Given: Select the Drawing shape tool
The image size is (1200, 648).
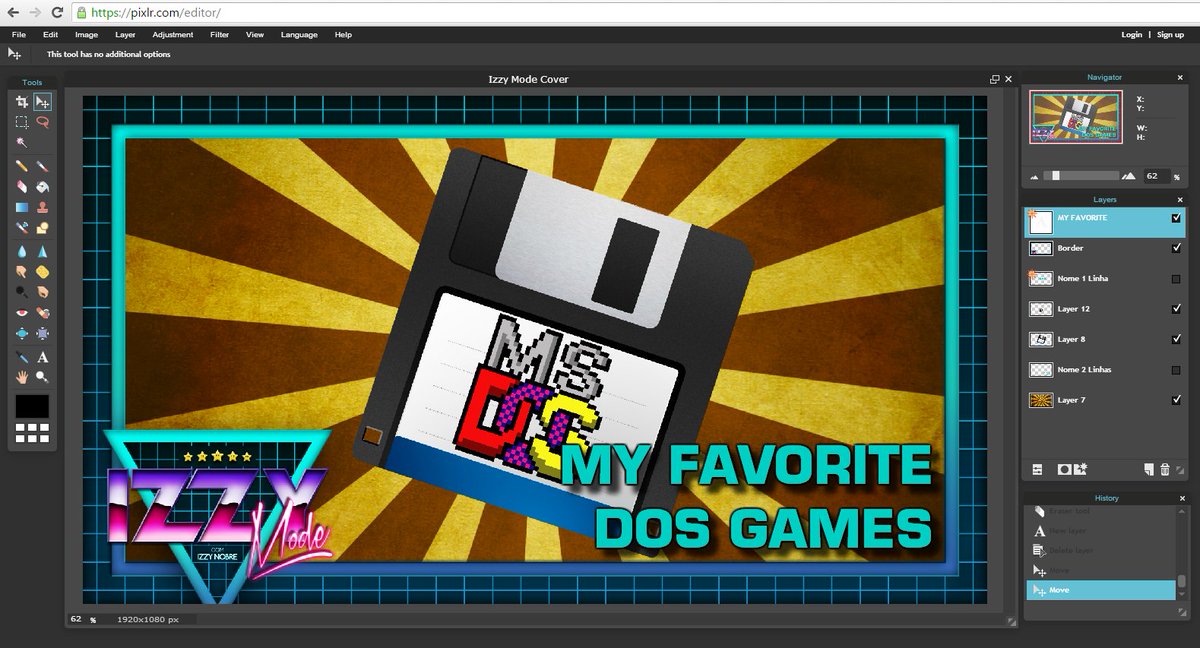Looking at the screenshot, I should 42,229.
